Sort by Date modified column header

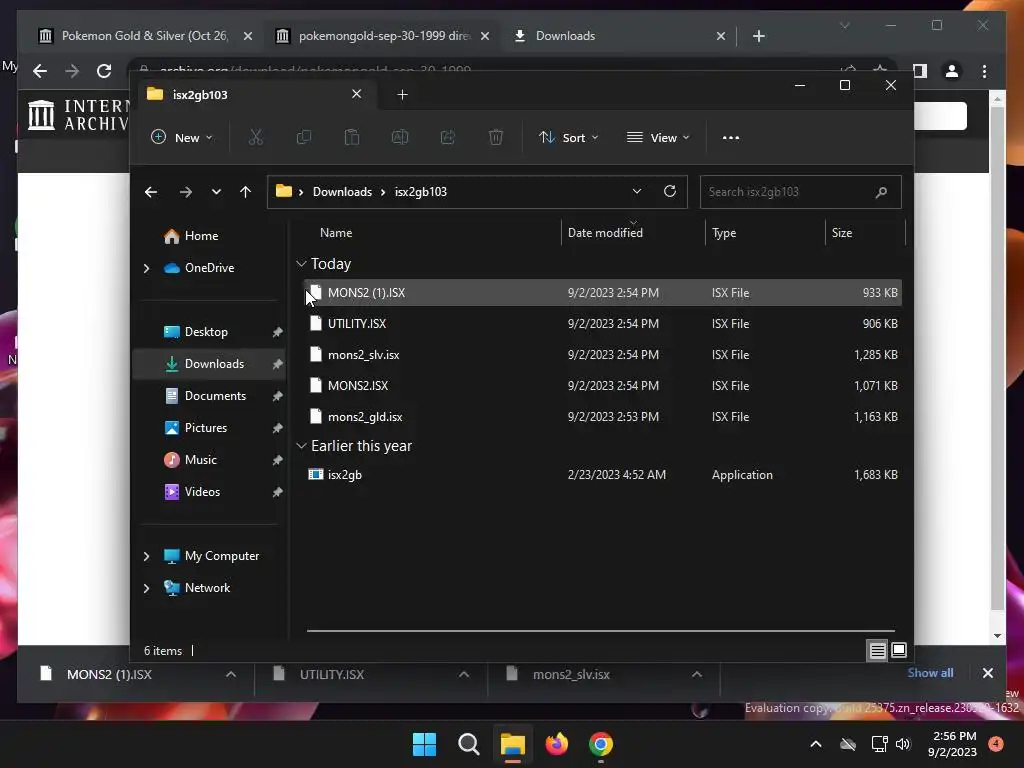pyautogui.click(x=605, y=232)
